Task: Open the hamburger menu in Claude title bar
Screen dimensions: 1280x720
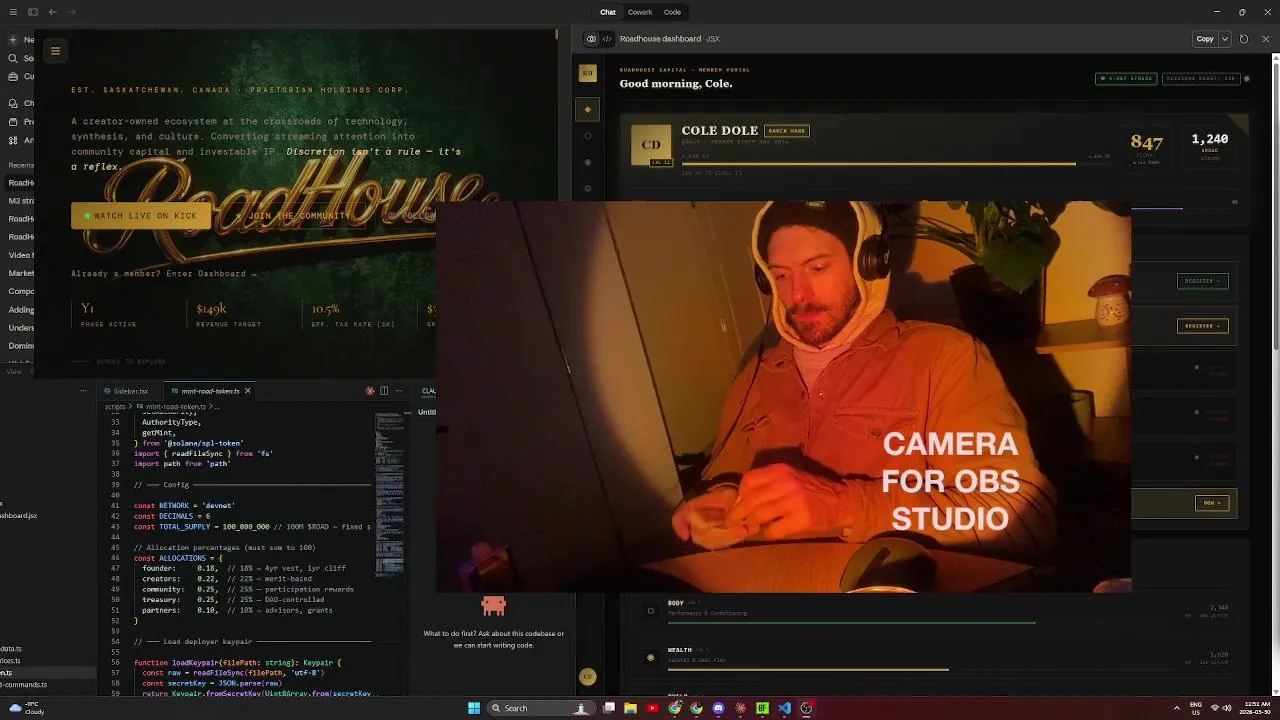Action: coord(13,12)
